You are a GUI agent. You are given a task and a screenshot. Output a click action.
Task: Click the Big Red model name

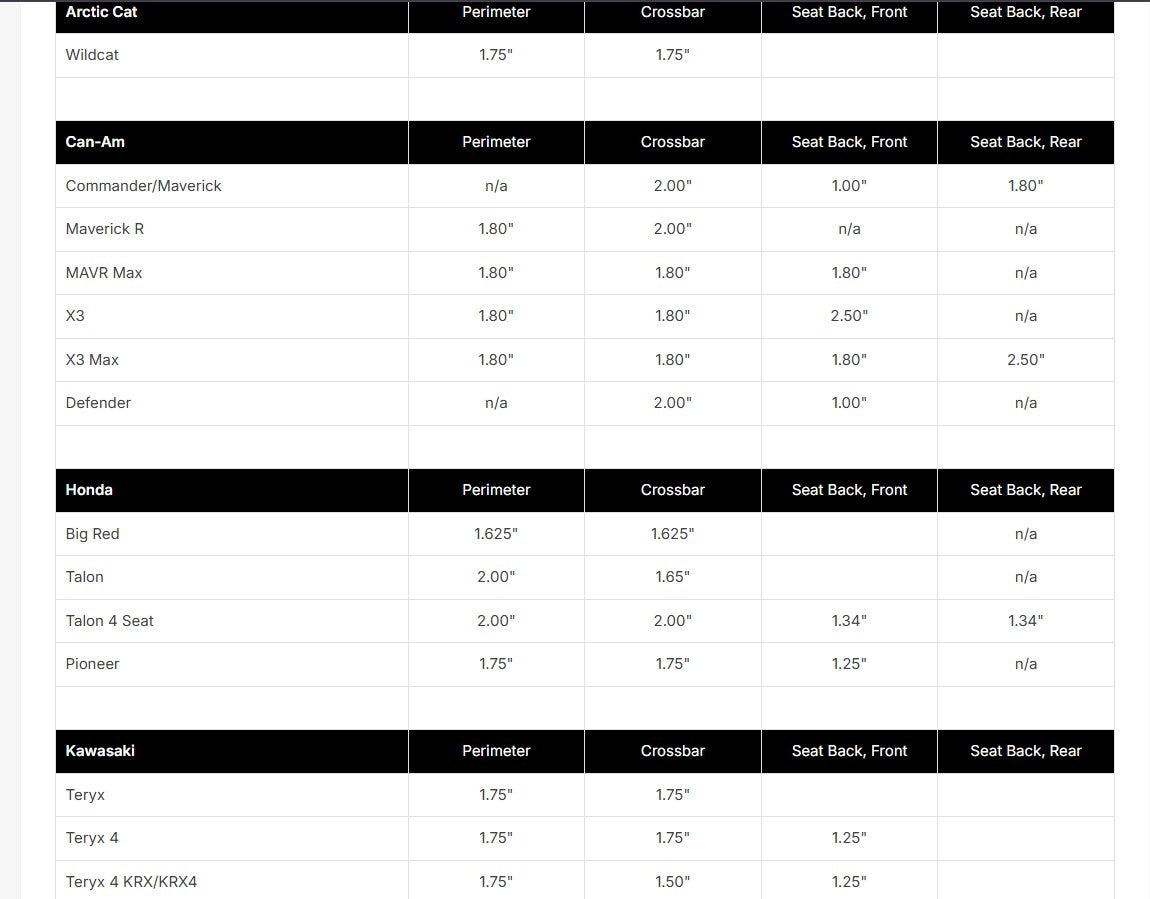(x=92, y=534)
